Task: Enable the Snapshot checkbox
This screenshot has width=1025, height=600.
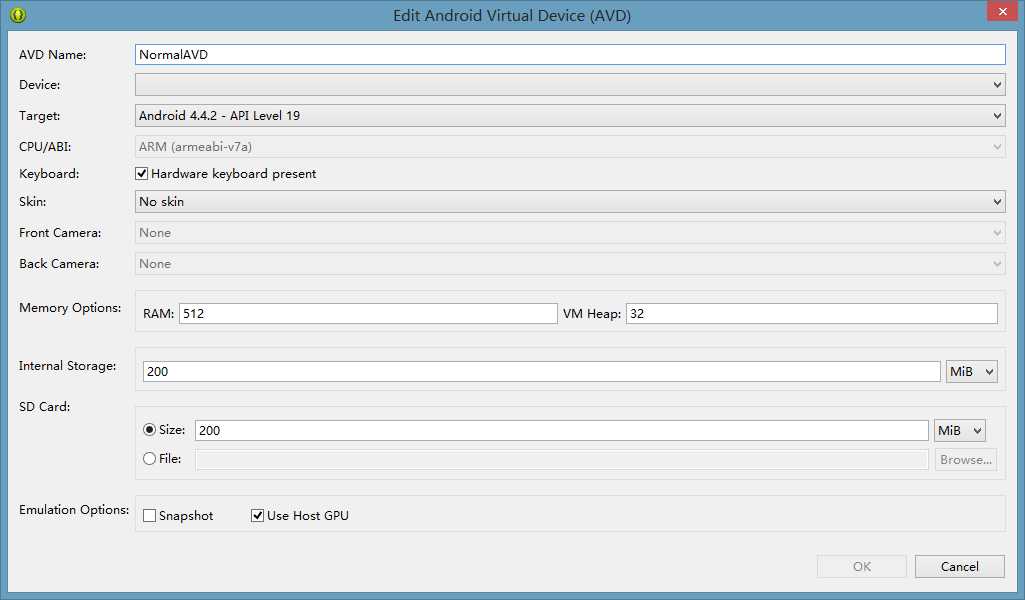Action: pos(150,516)
